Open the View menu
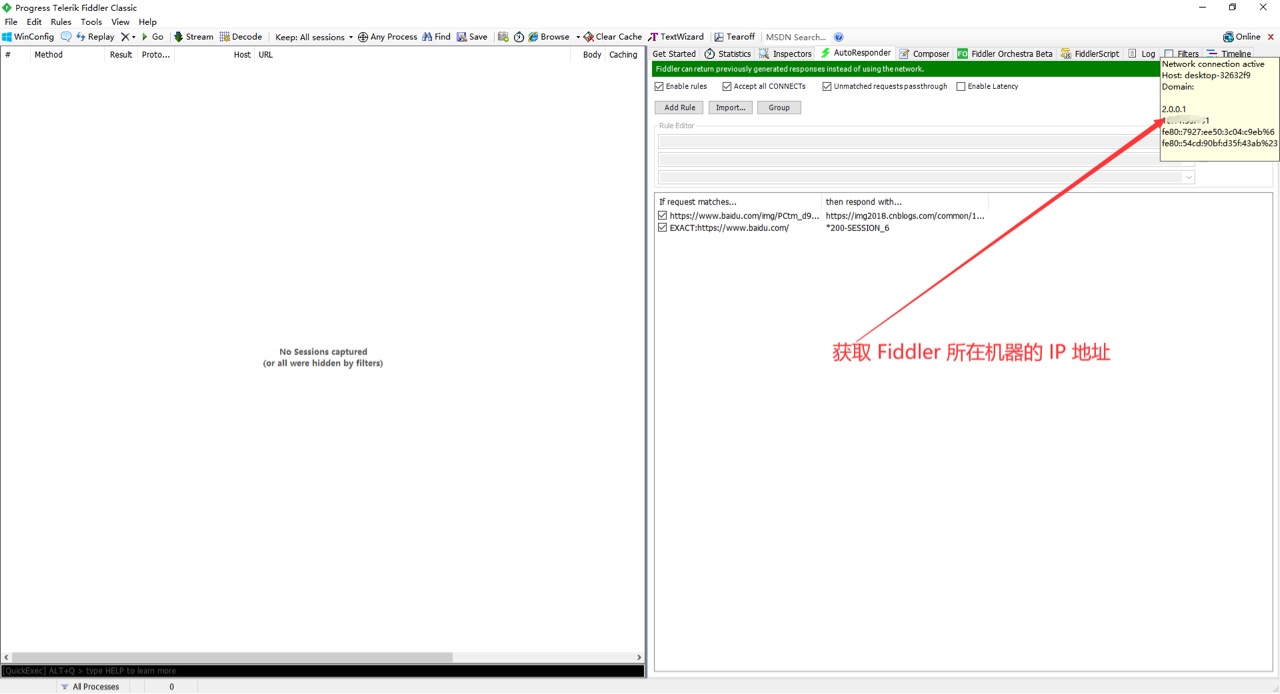This screenshot has height=694, width=1280. coord(120,22)
